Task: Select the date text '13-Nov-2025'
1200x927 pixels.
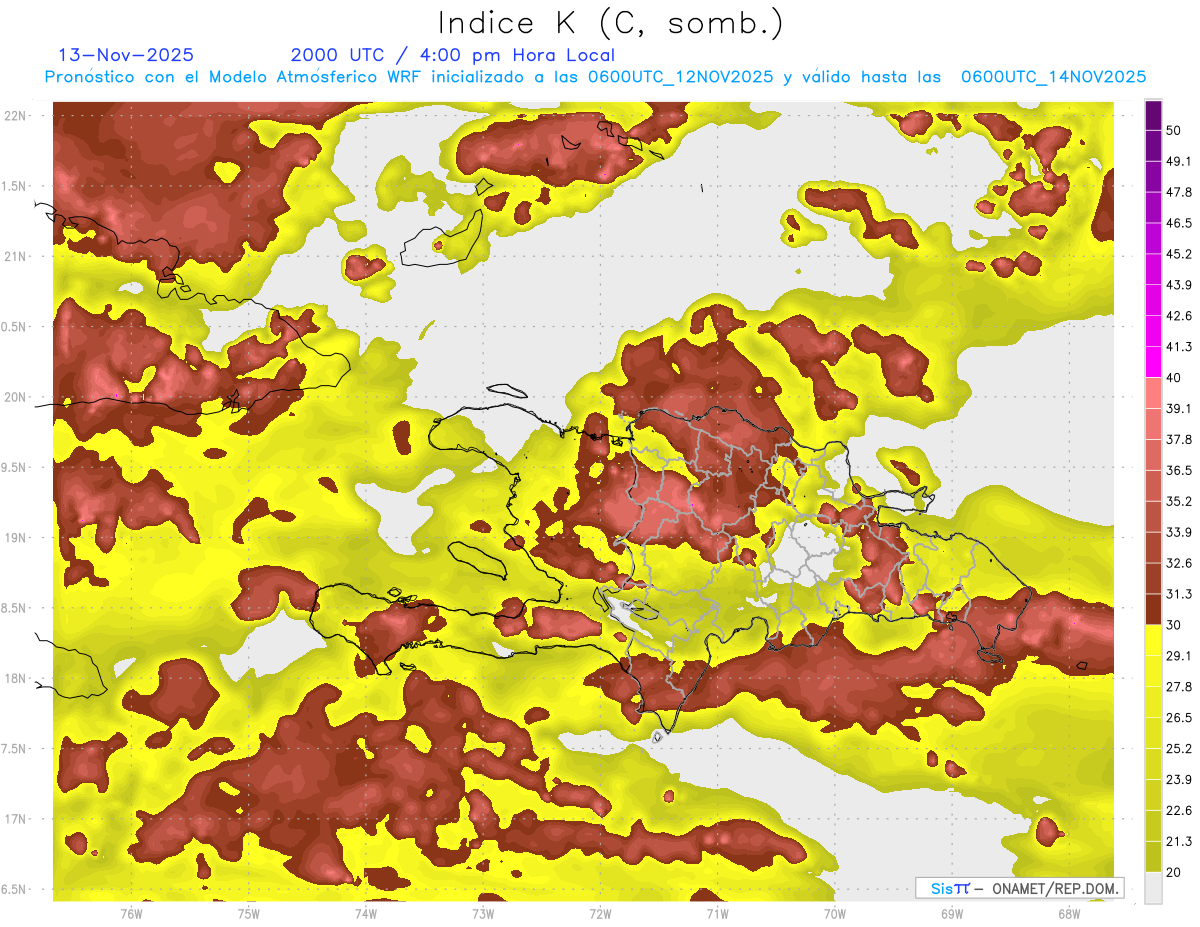Action: click(126, 55)
